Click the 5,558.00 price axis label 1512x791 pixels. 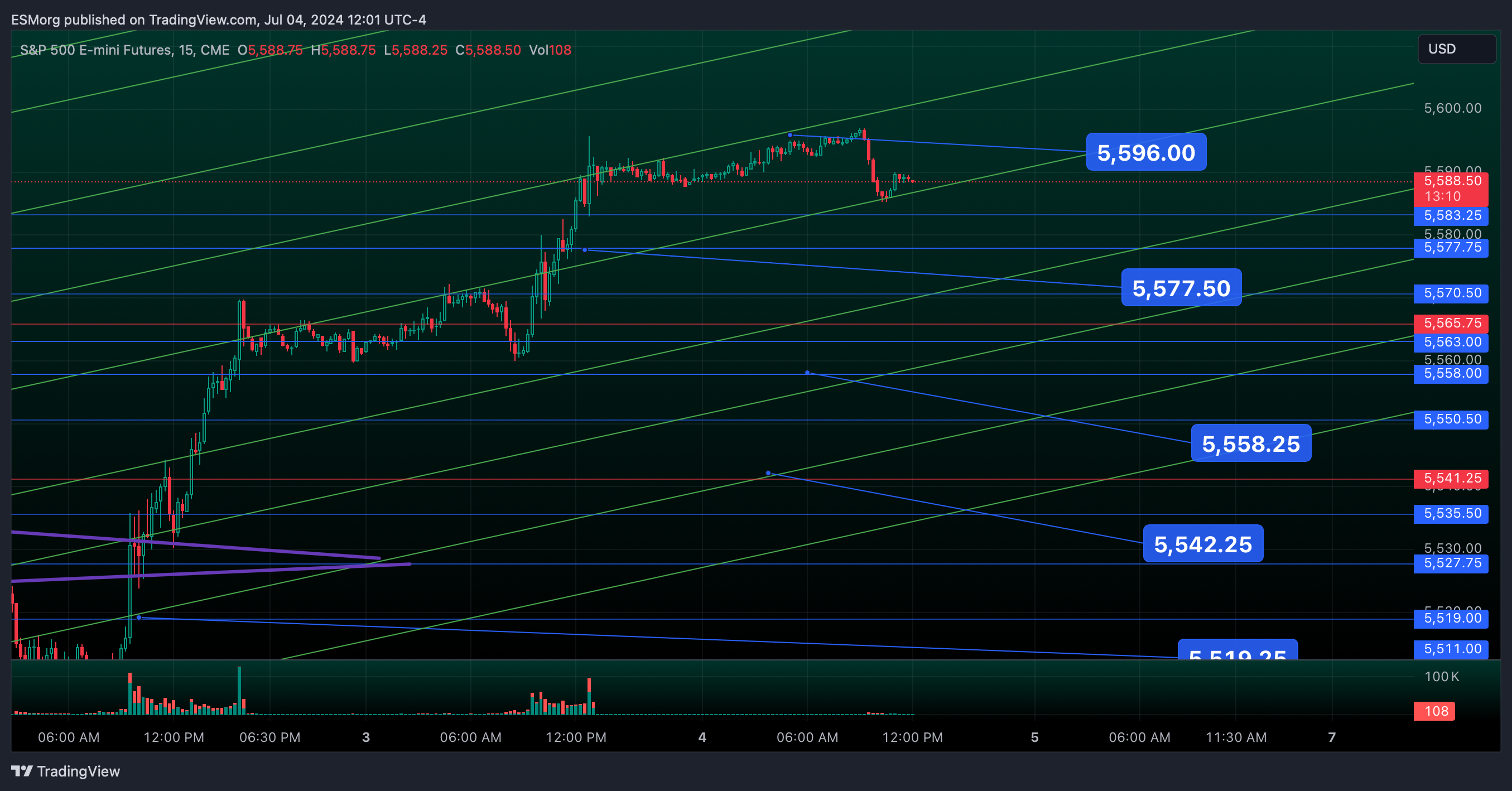pos(1451,373)
